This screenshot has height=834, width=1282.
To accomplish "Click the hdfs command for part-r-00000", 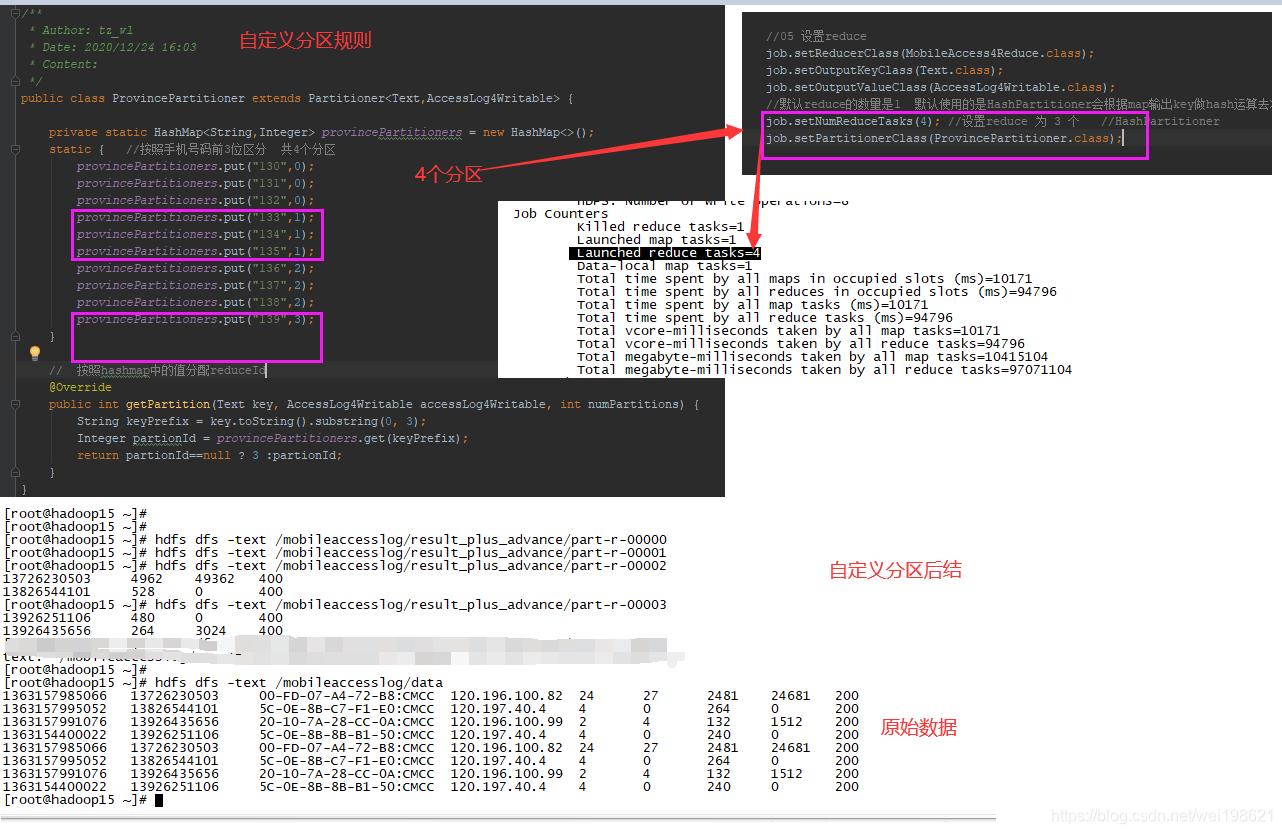I will point(410,540).
